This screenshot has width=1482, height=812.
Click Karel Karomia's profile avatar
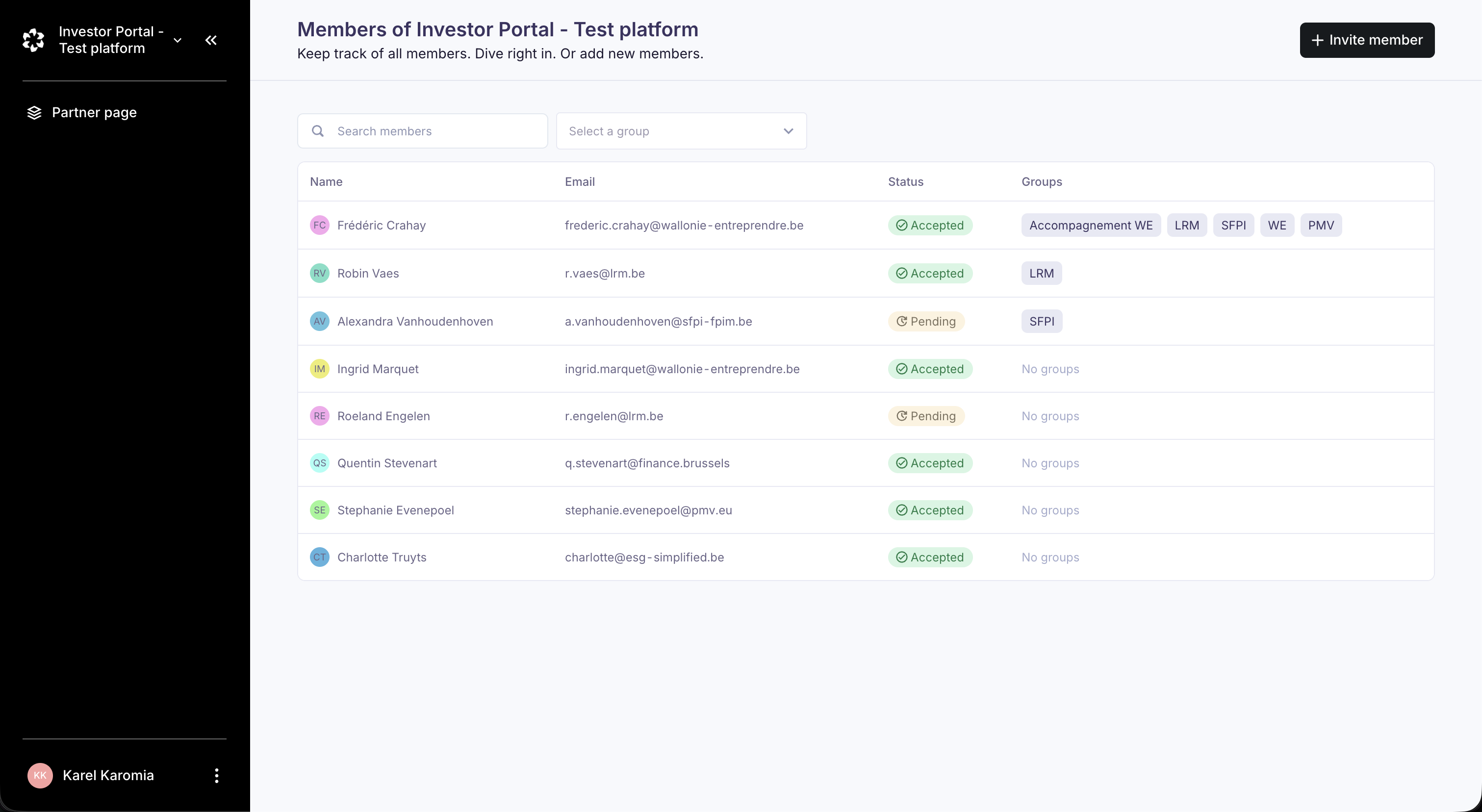tap(40, 775)
